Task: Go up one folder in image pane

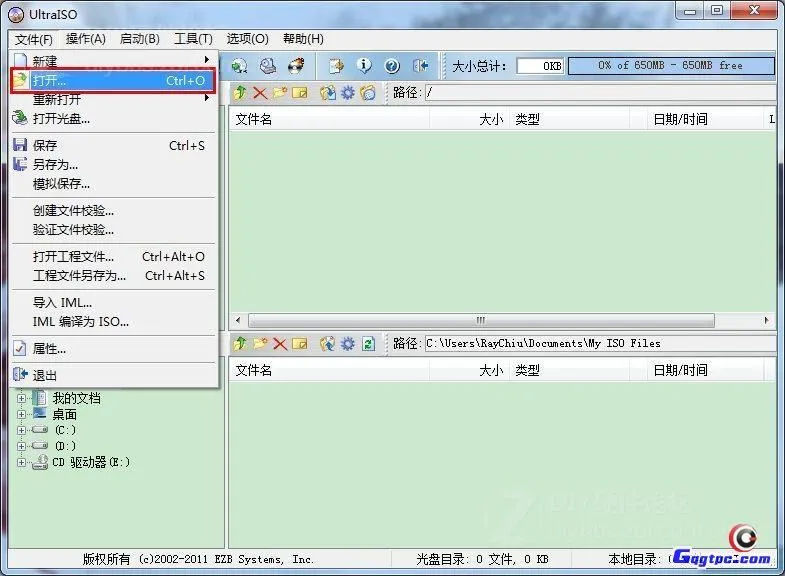Action: point(240,93)
